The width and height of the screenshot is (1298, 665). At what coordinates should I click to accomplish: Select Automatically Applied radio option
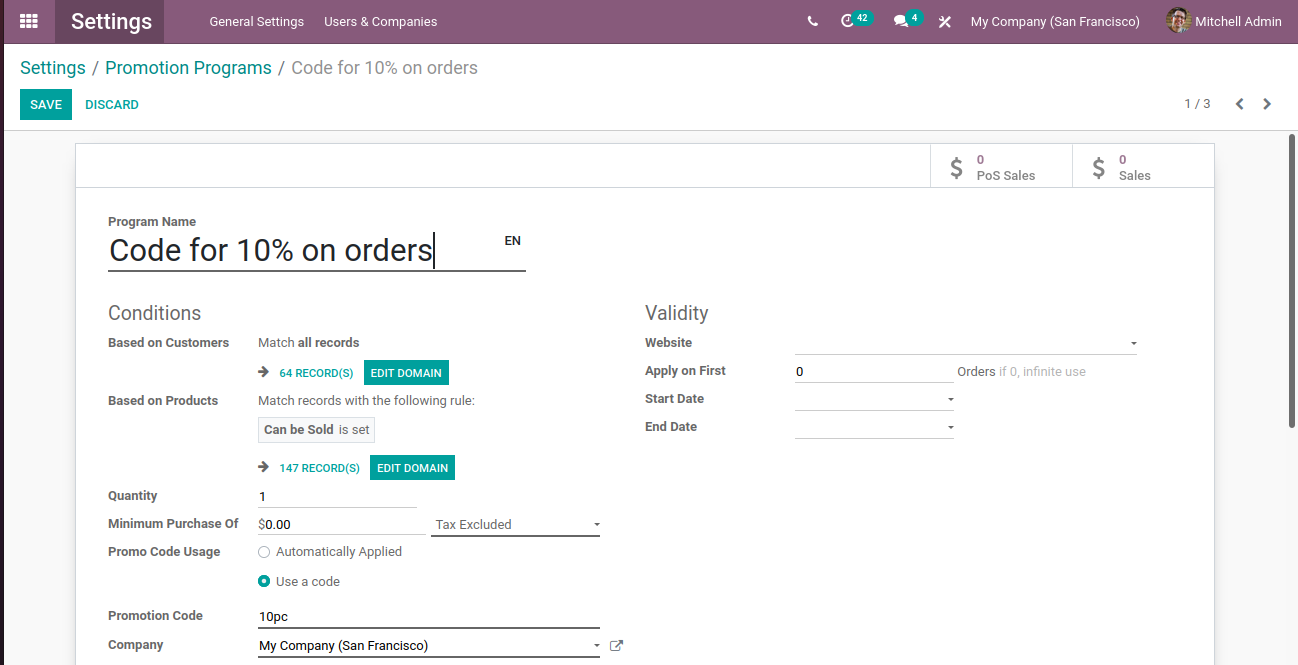264,552
